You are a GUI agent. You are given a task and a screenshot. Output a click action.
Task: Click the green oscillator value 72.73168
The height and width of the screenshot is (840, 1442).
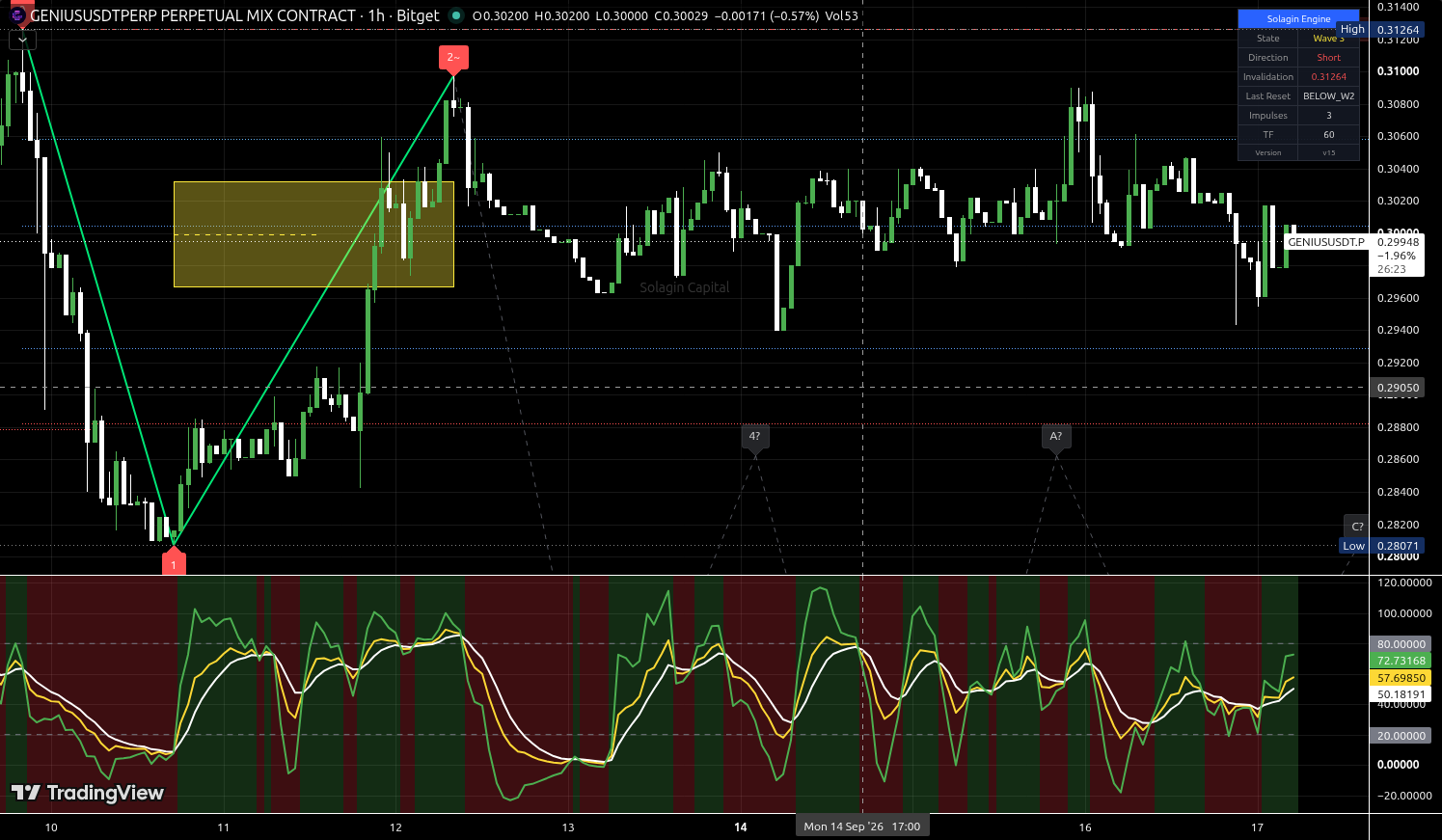point(1401,661)
